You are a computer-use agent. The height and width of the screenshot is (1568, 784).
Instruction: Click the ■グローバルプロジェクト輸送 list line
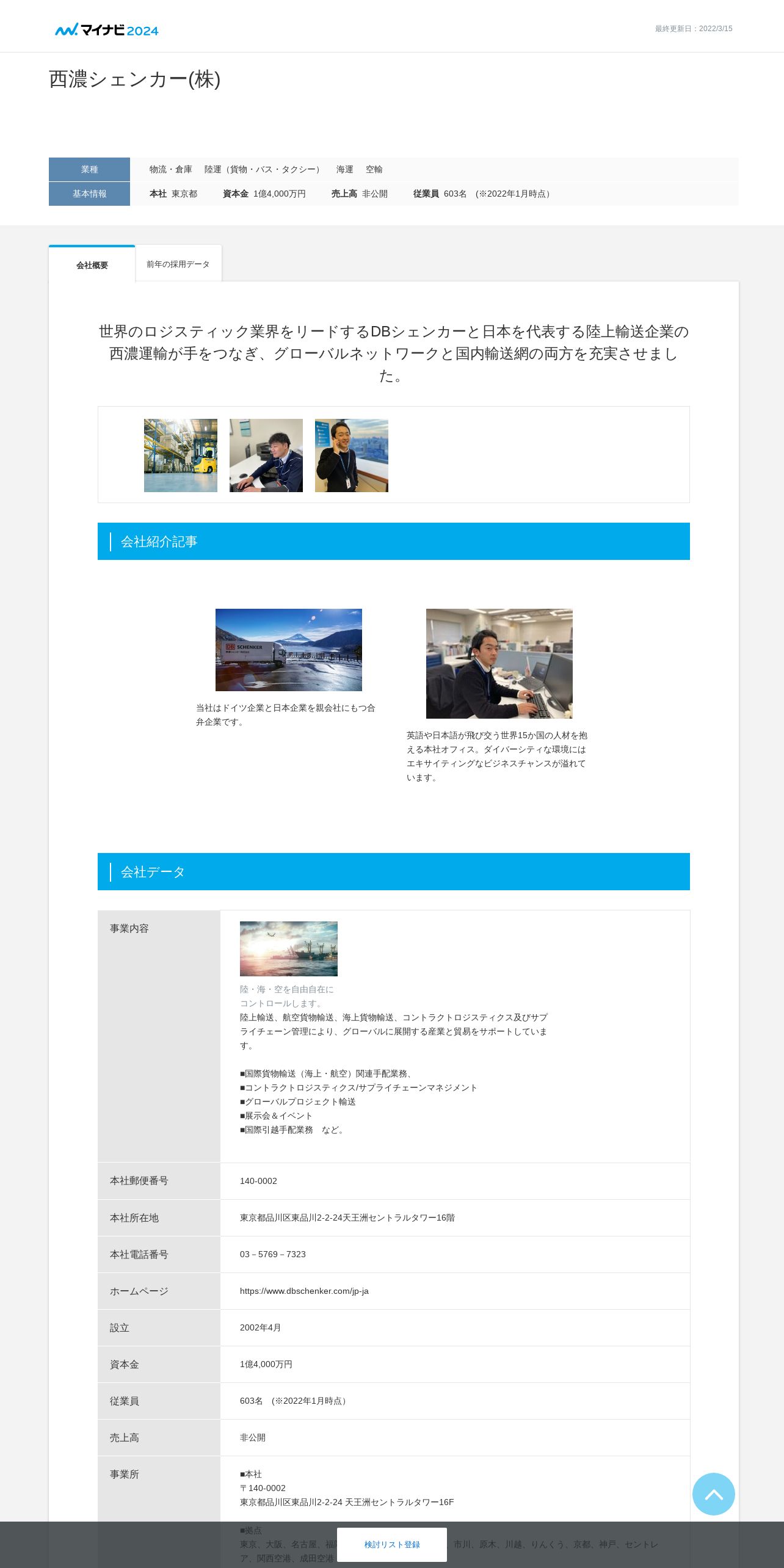point(298,1102)
